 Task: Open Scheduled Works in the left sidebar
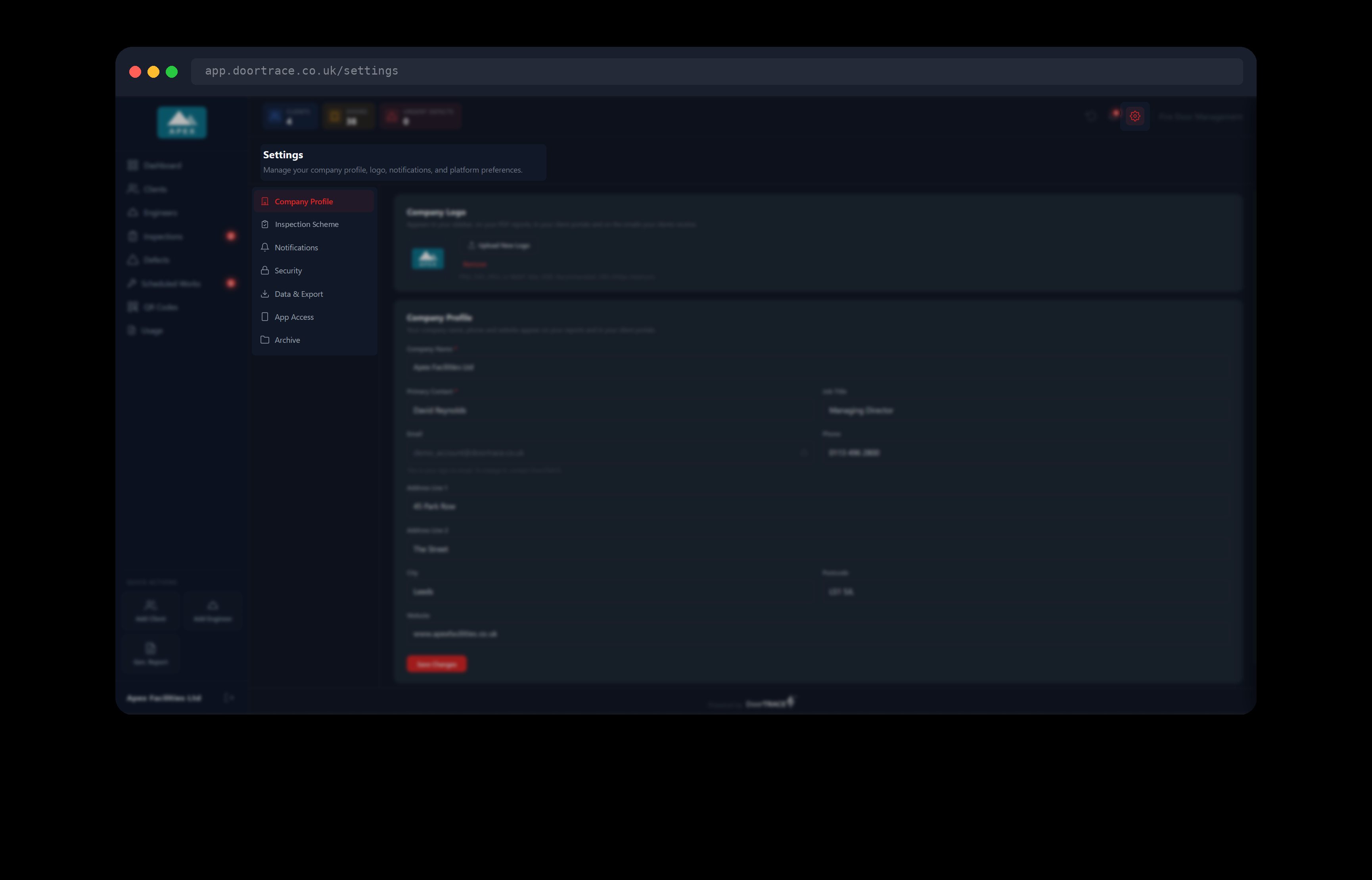(x=182, y=284)
